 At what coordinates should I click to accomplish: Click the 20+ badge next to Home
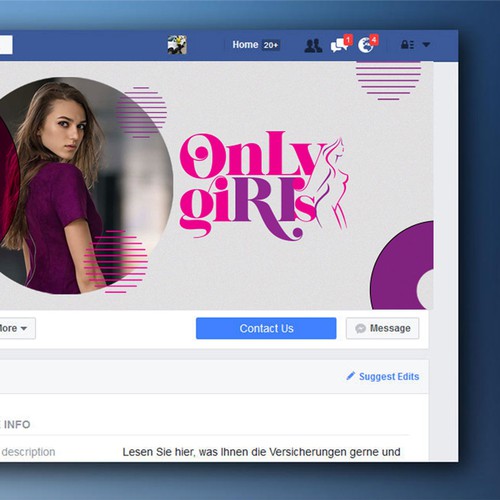coord(271,45)
